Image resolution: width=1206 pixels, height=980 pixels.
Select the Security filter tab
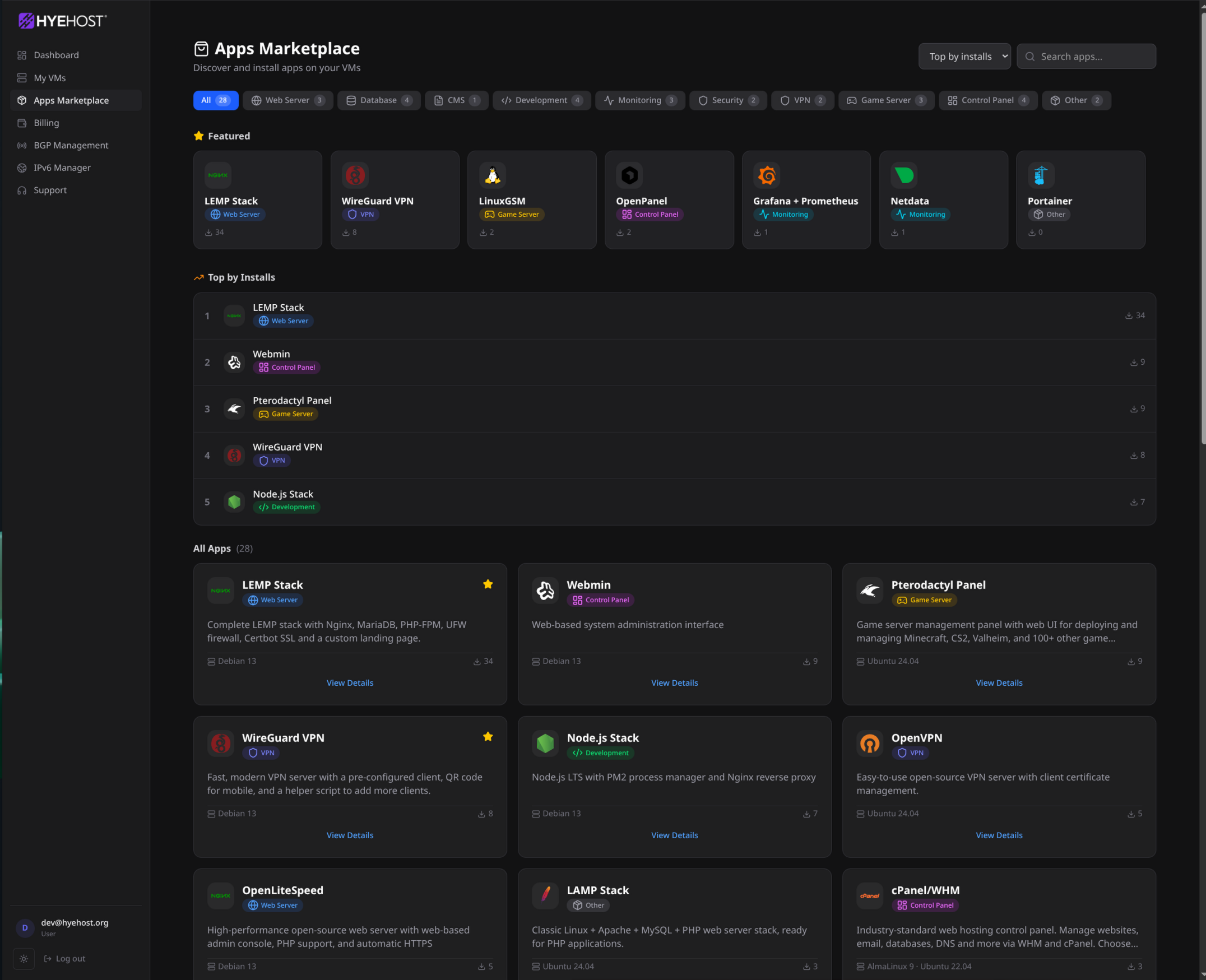(x=729, y=100)
